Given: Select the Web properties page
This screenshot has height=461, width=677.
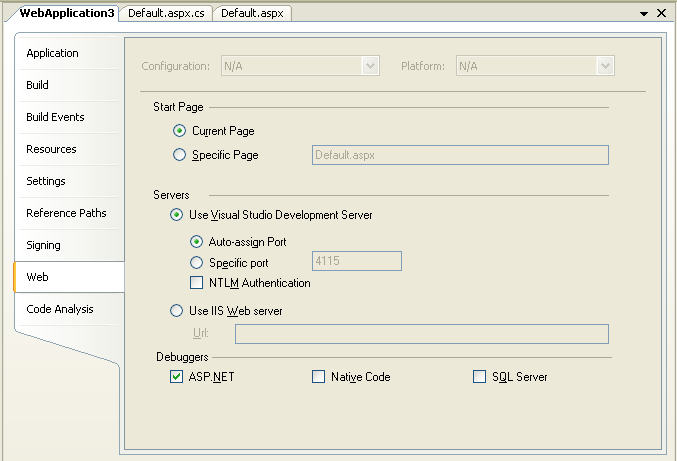Looking at the screenshot, I should [x=69, y=277].
